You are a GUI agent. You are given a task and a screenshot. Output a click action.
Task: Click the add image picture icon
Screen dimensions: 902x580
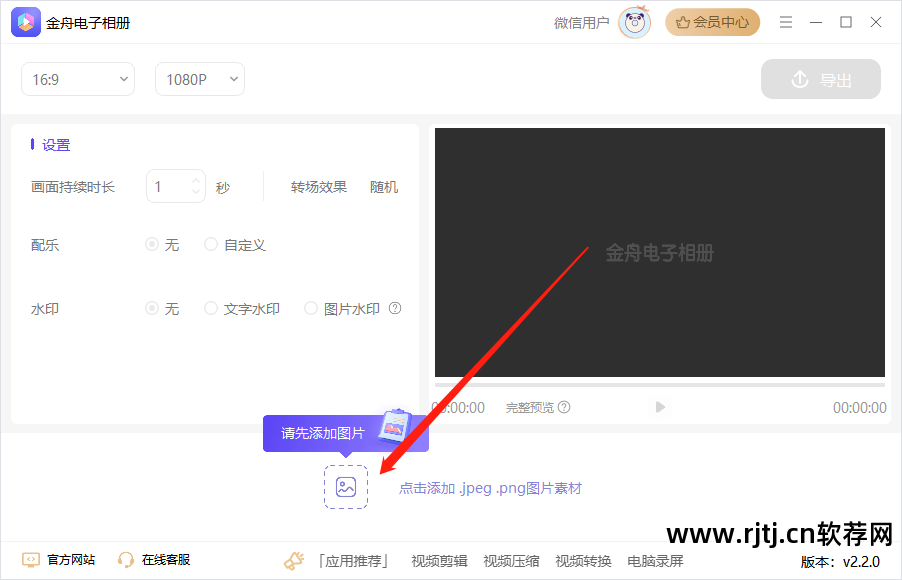pyautogui.click(x=345, y=487)
